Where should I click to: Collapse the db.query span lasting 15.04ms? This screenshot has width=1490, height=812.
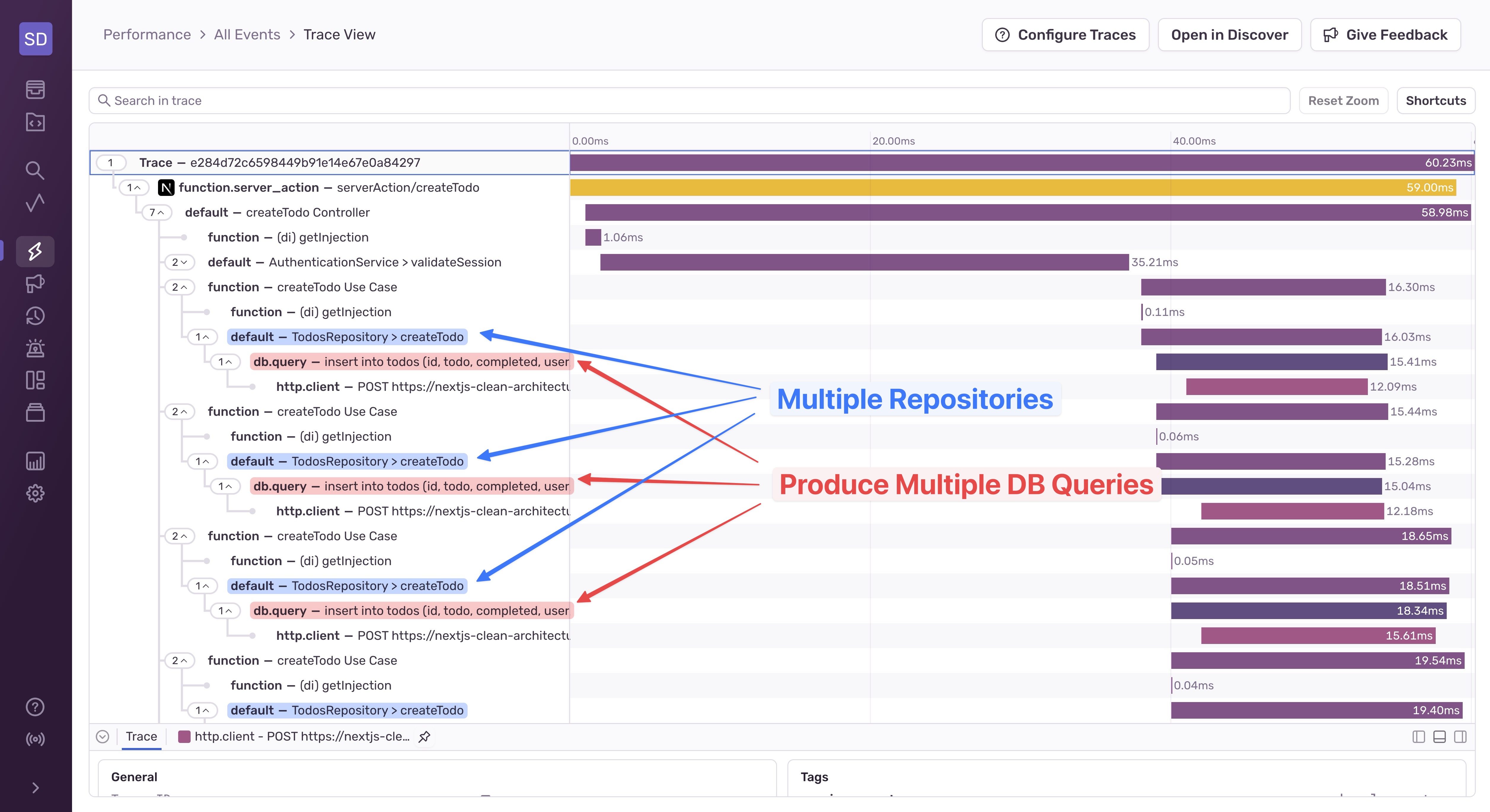(x=226, y=486)
